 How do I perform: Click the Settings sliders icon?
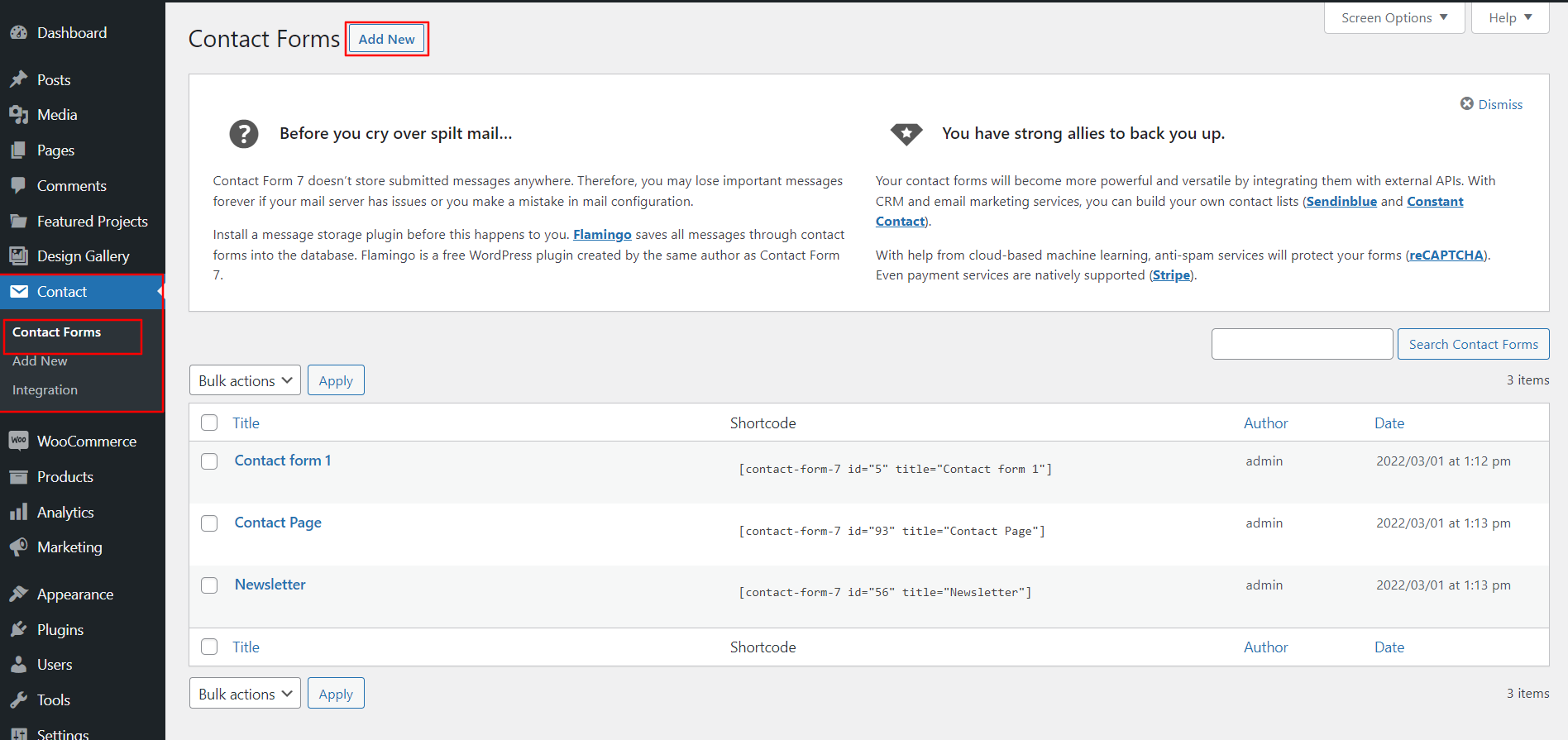[18, 733]
